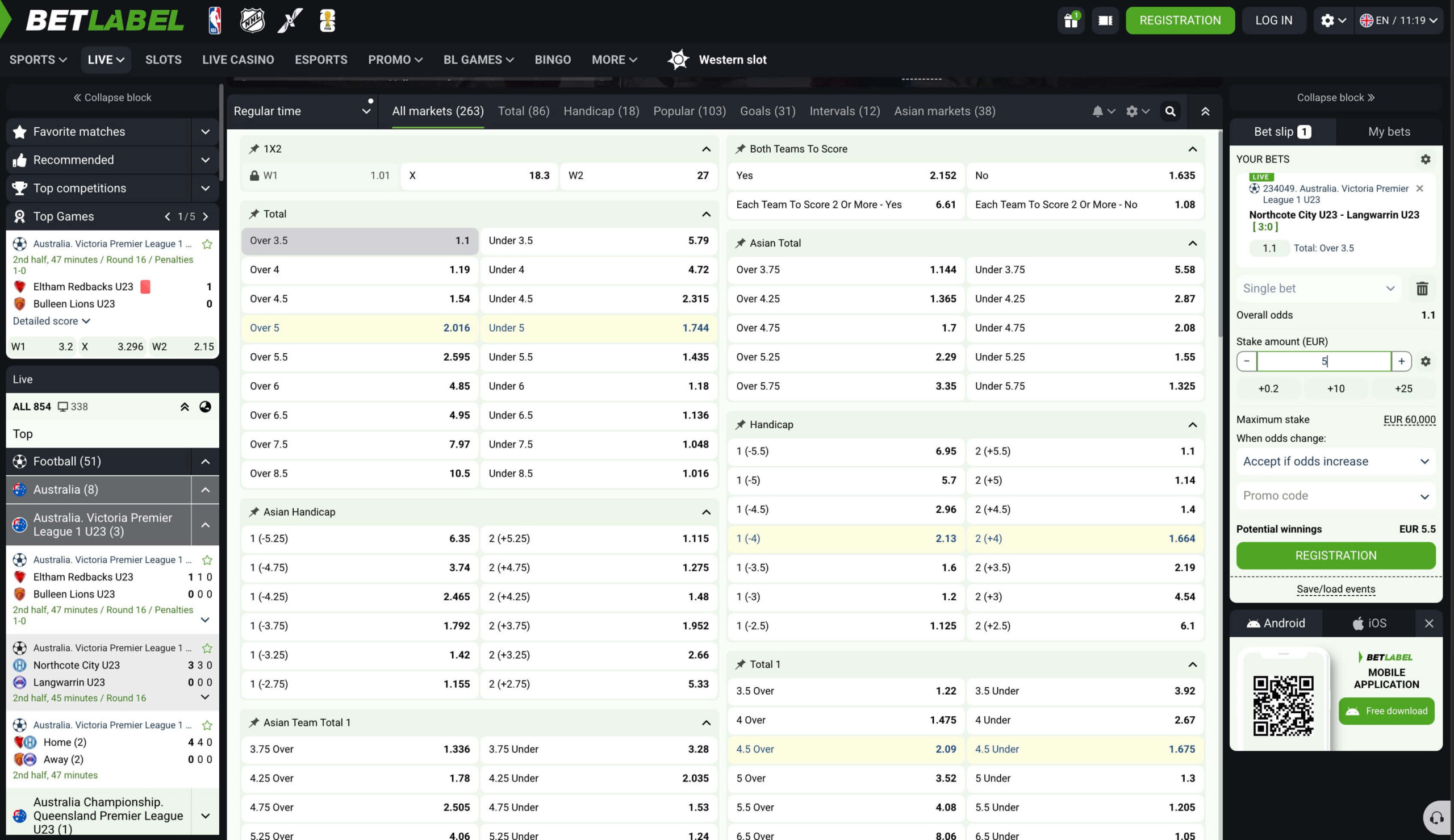This screenshot has height=840, width=1454.
Task: Open the Regular time period dropdown
Action: [302, 111]
